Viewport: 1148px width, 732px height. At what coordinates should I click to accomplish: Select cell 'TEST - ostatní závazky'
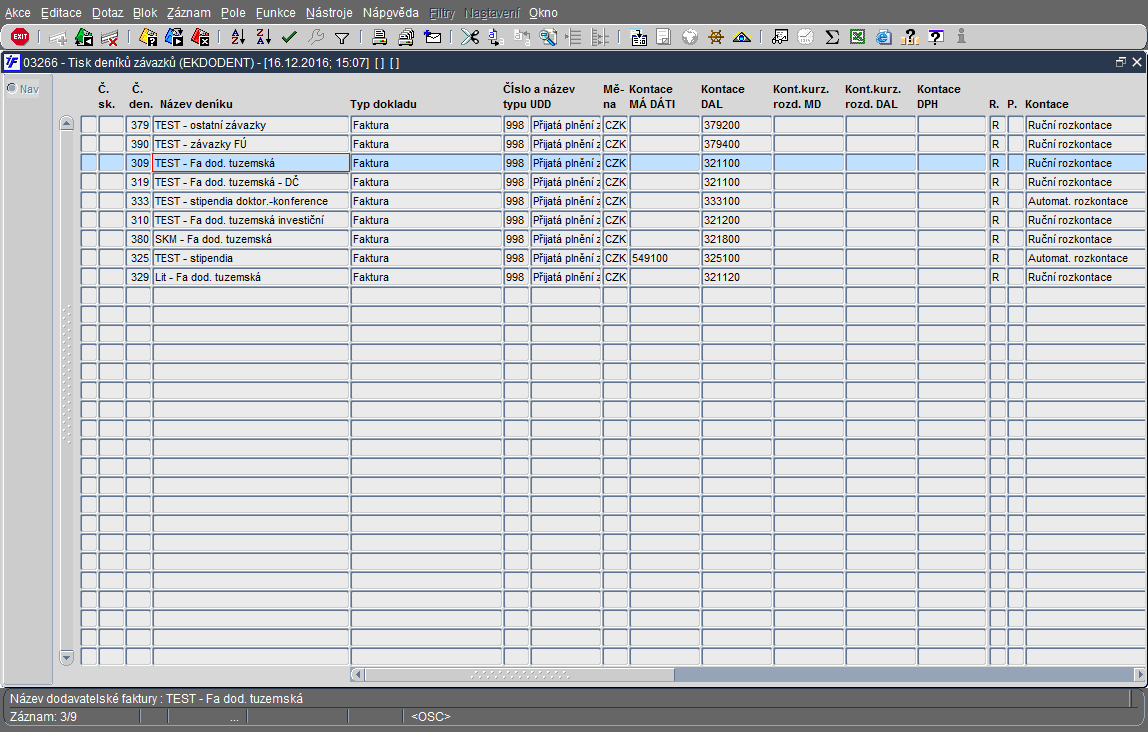pyautogui.click(x=250, y=125)
